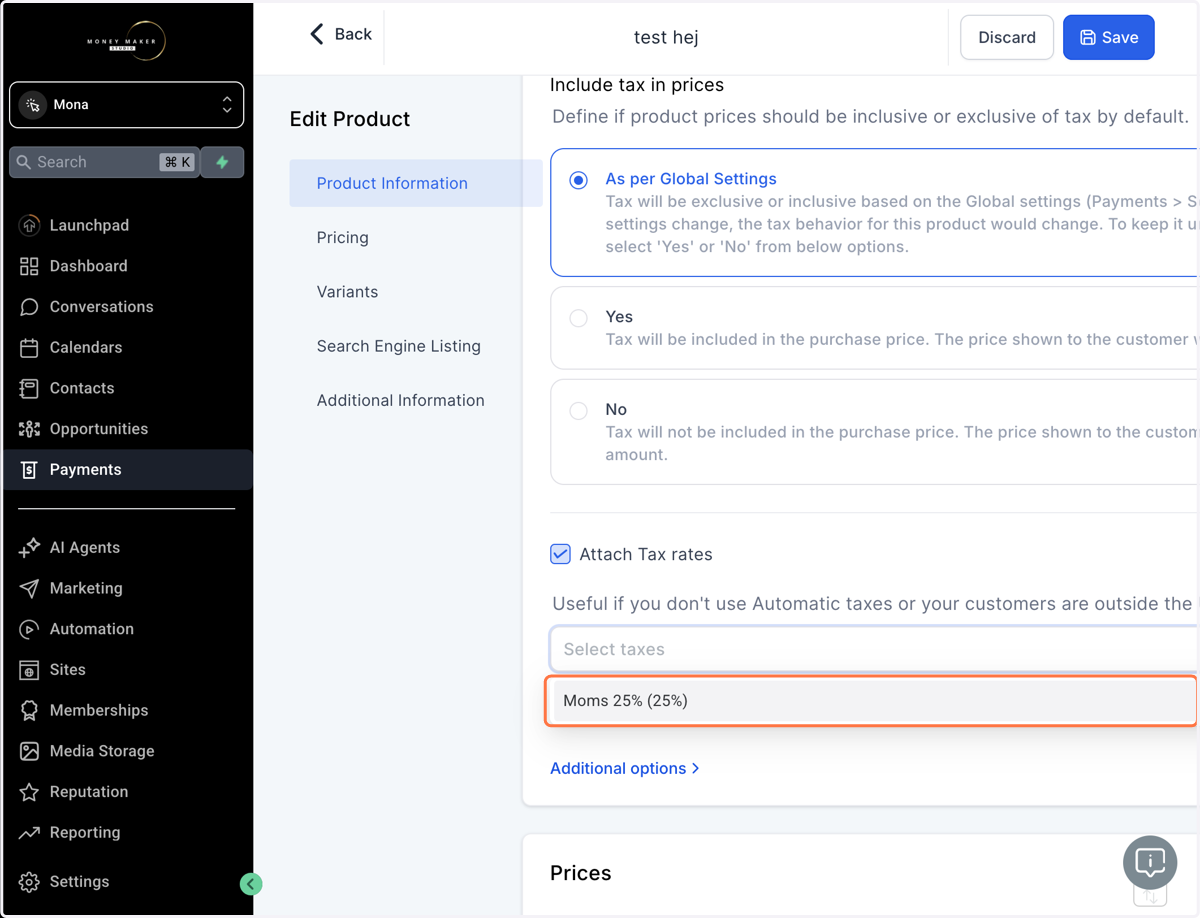Uncheck the Attach Tax rates checkbox
Viewport: 1200px width, 918px height.
click(560, 554)
